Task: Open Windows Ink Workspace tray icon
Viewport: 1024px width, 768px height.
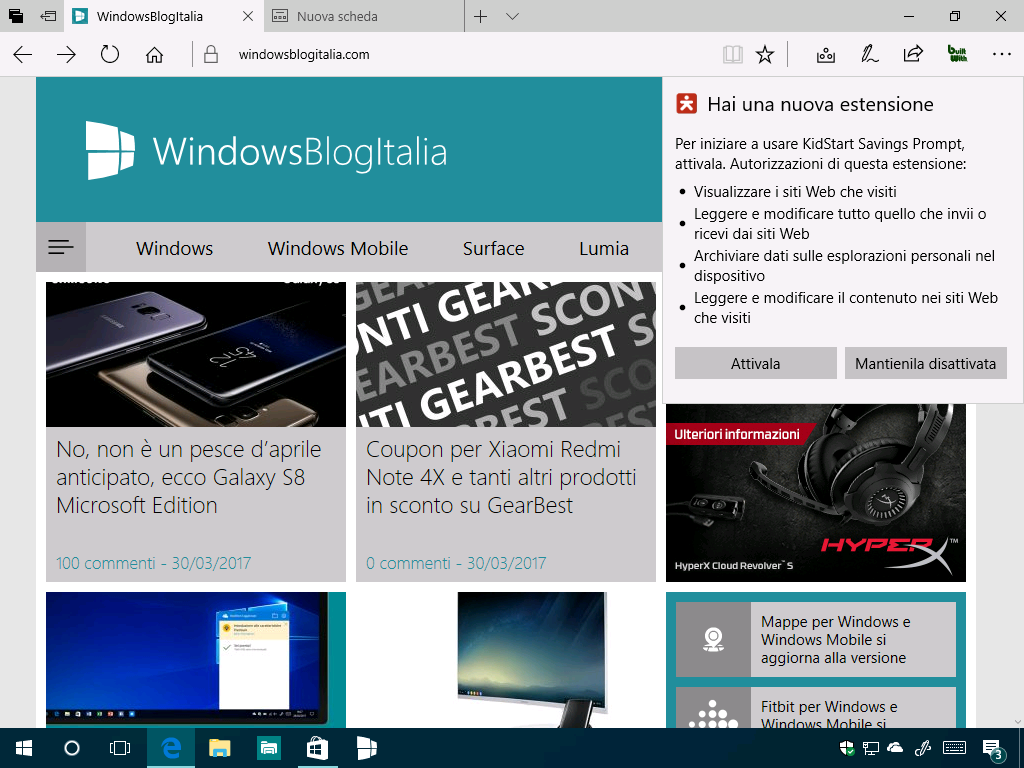Action: tap(923, 748)
